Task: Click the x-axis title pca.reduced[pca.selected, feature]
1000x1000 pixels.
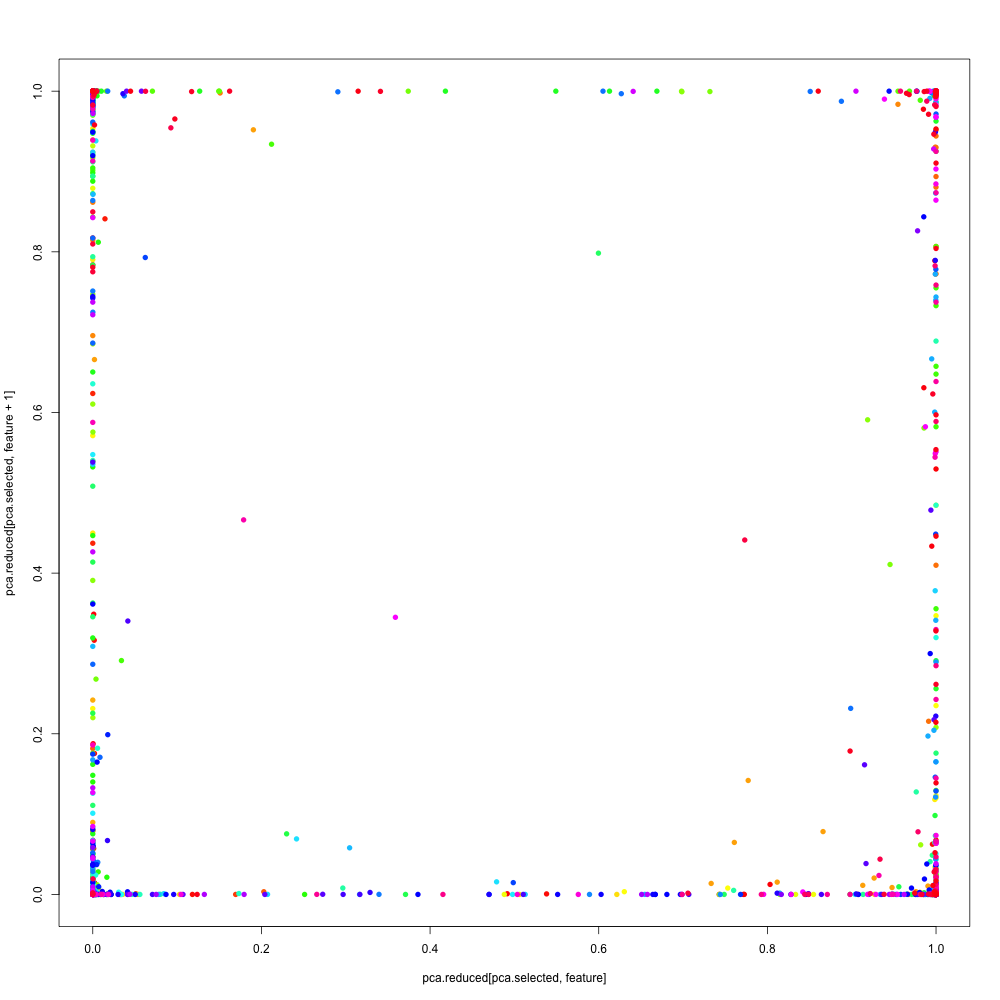Action: pyautogui.click(x=514, y=978)
